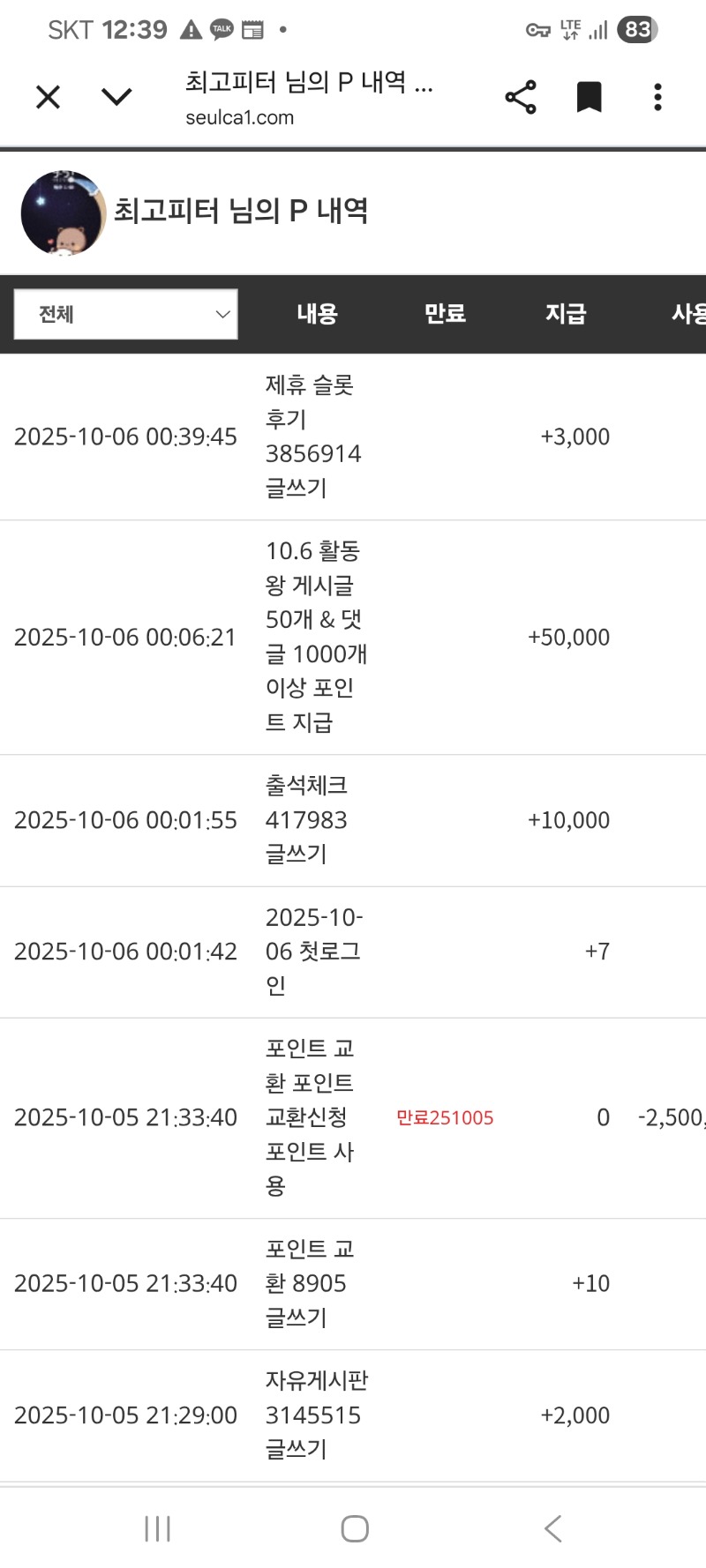
Task: Tap the warning notification icon
Action: click(x=191, y=30)
